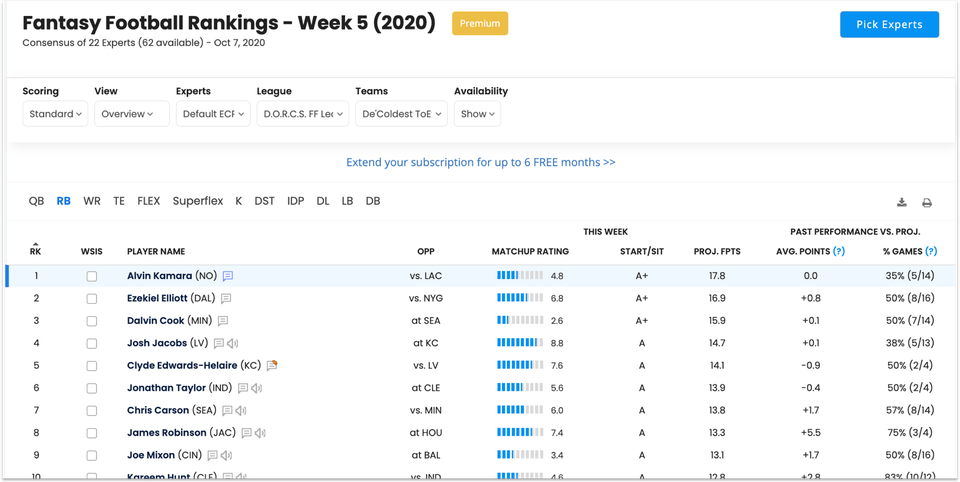Open Ezekiel Elliott's player page
This screenshot has height=482, width=960.
coord(157,298)
